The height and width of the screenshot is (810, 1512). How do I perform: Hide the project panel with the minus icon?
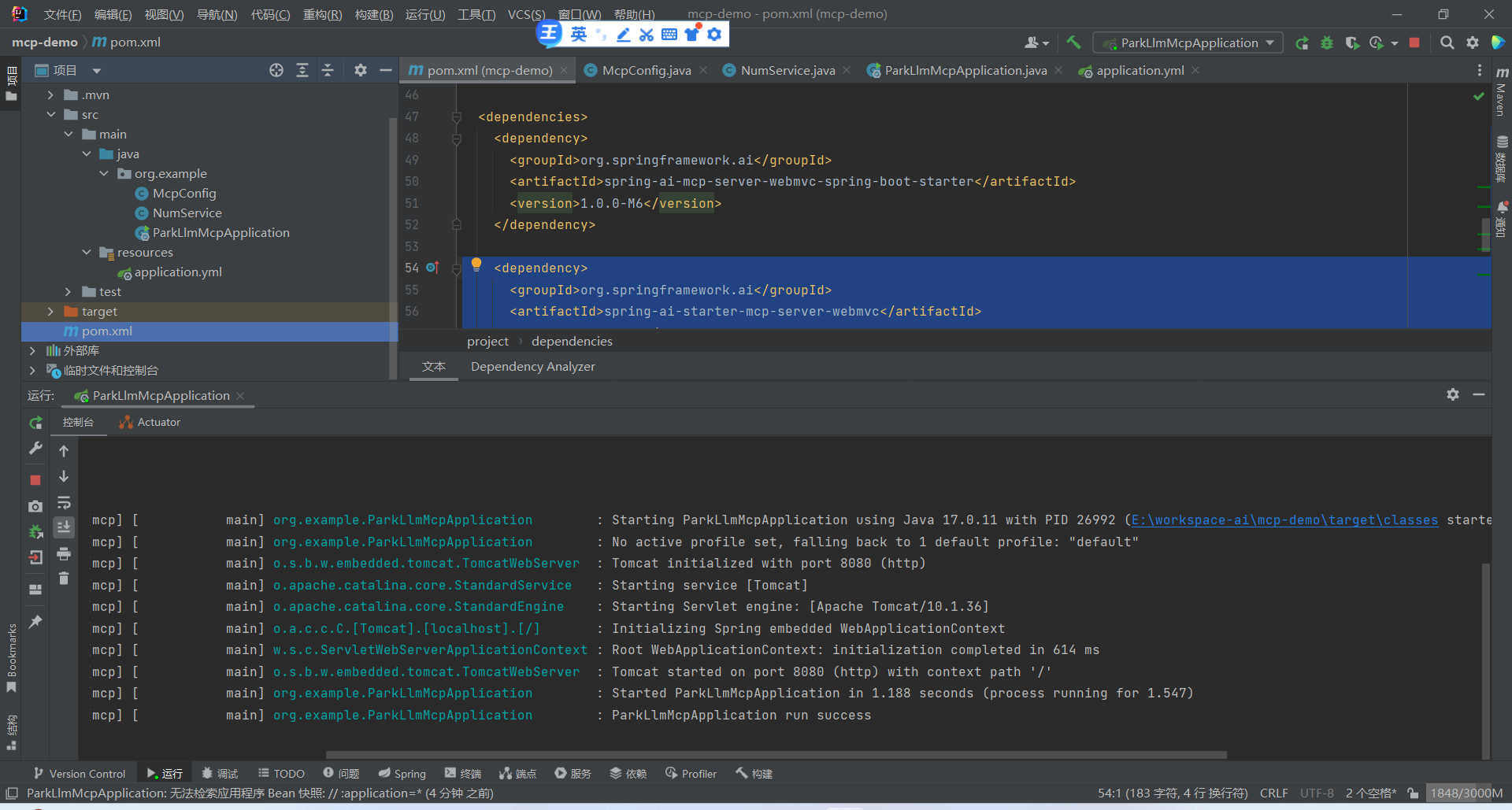tap(385, 70)
